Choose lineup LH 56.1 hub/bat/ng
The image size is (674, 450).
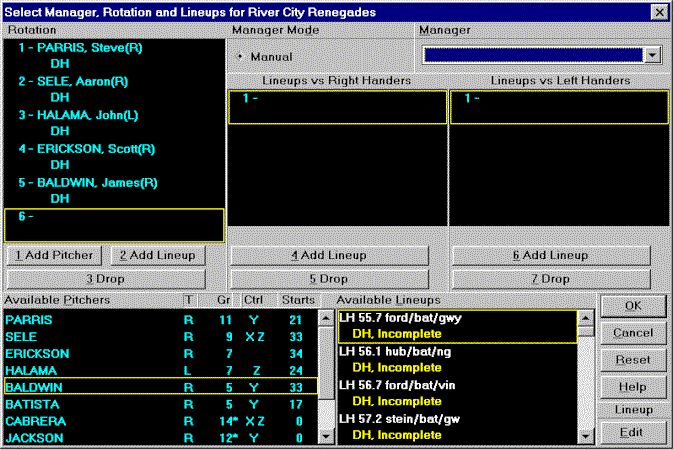click(x=394, y=353)
